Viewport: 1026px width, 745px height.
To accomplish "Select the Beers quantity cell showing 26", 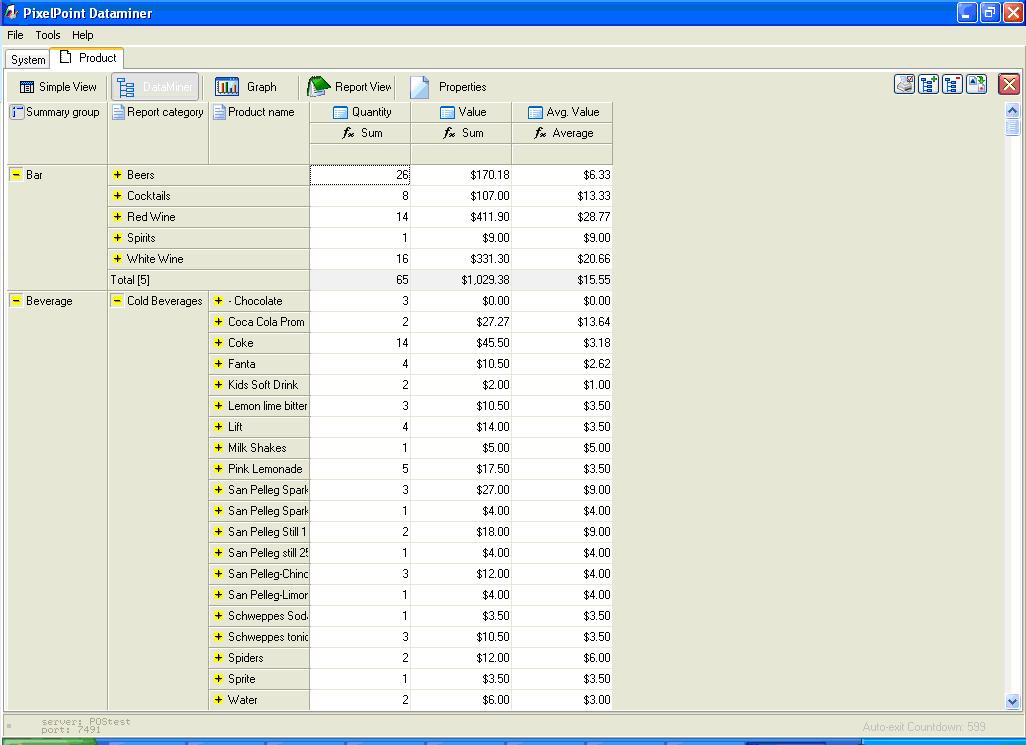I will [x=360, y=175].
